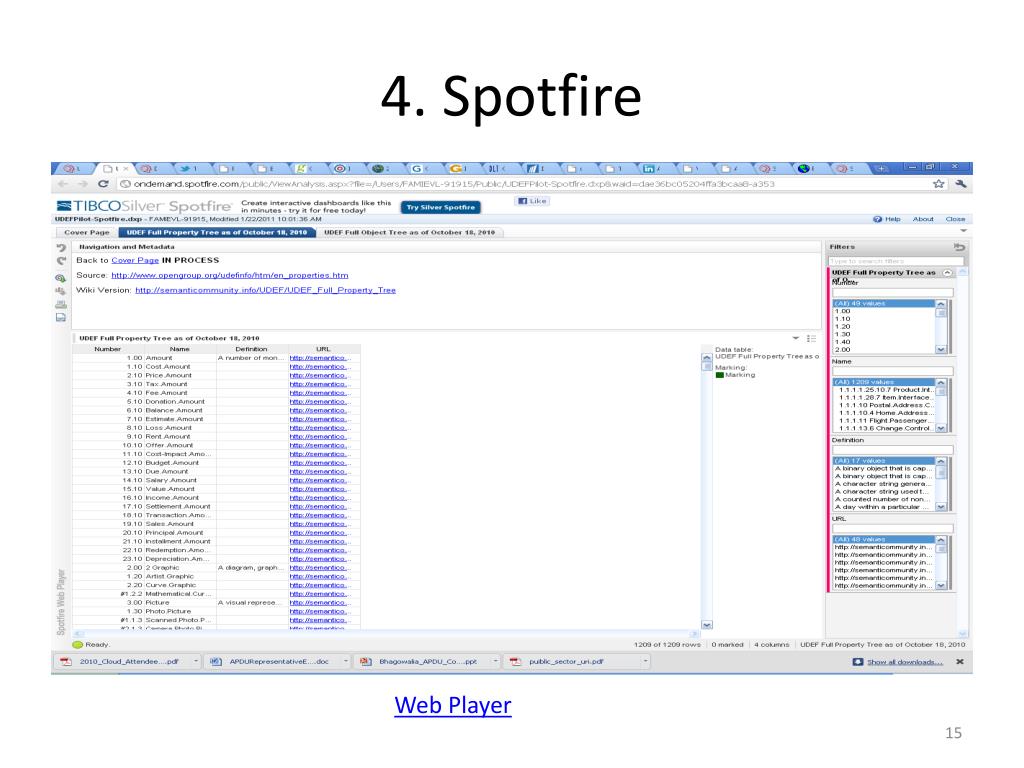
Task: Click the PDF icon of 2010_Cloud_Attendee download
Action: pos(66,662)
